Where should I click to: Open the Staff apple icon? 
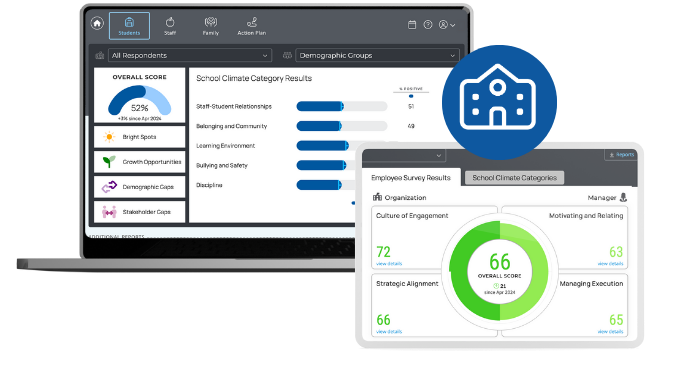tap(170, 22)
